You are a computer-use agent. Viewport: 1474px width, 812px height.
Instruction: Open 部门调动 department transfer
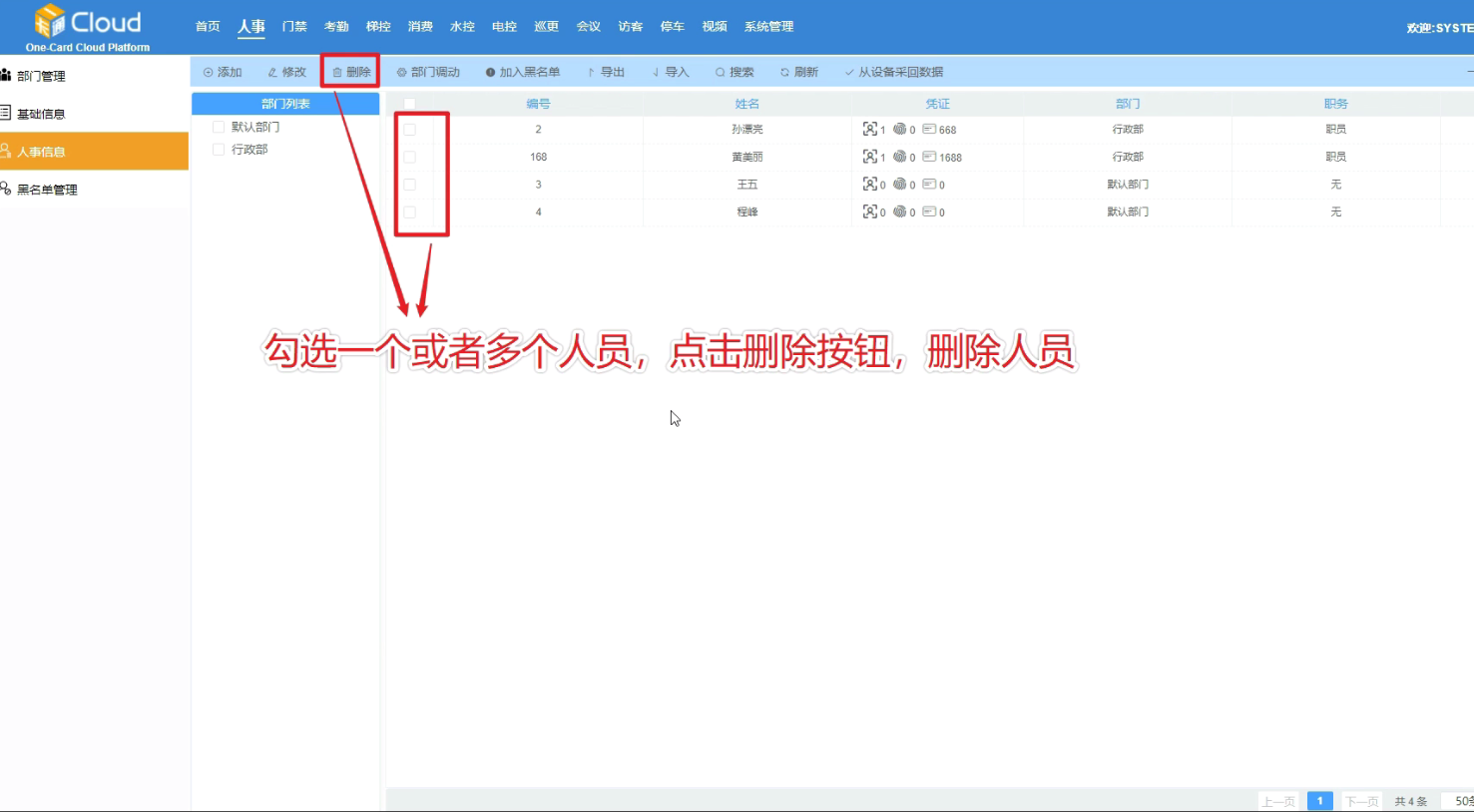click(x=428, y=72)
